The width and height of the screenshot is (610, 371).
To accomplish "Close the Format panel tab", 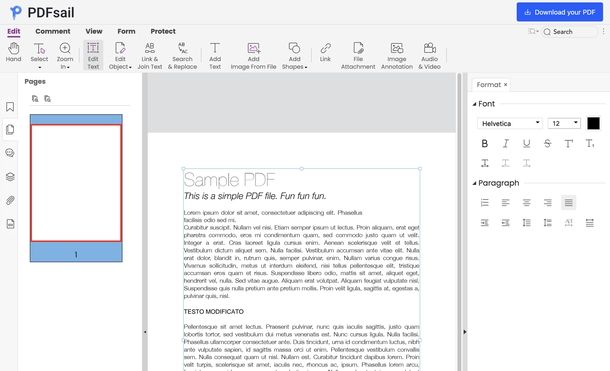I will [505, 84].
